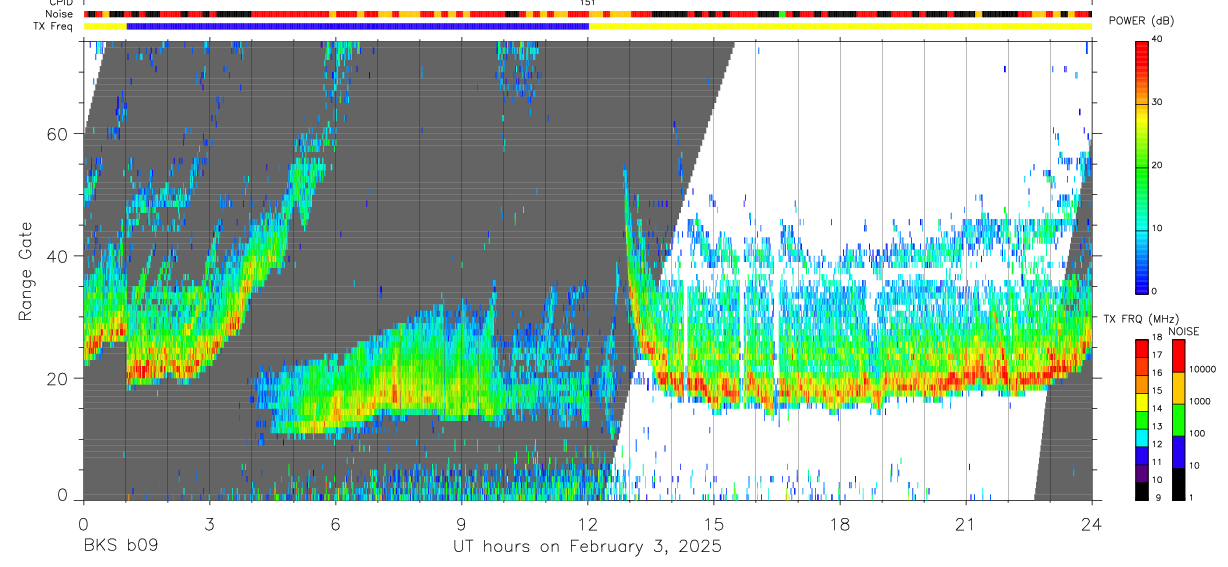Click the 12 label on TX FRQ scale

[x=1158, y=444]
